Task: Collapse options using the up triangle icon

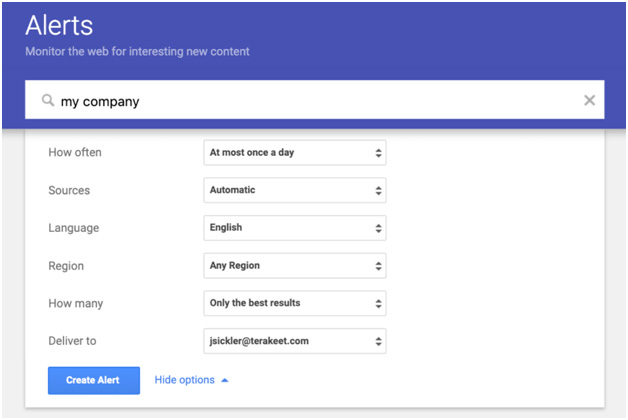Action: pyautogui.click(x=225, y=380)
